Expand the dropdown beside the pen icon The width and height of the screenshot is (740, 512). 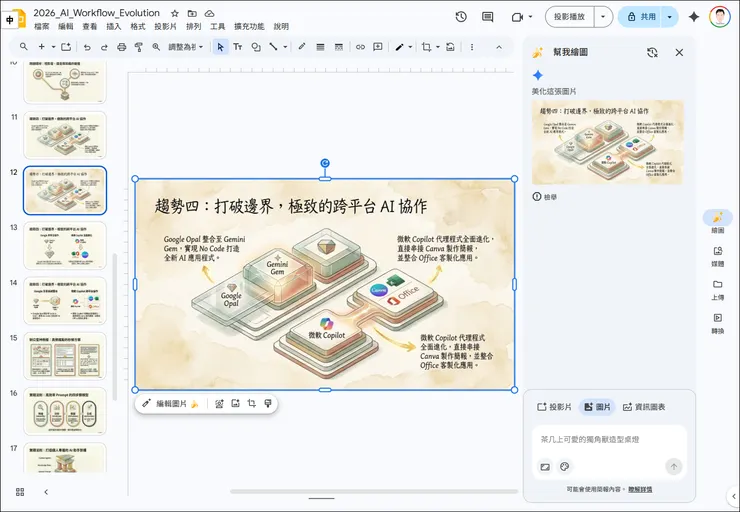click(410, 47)
